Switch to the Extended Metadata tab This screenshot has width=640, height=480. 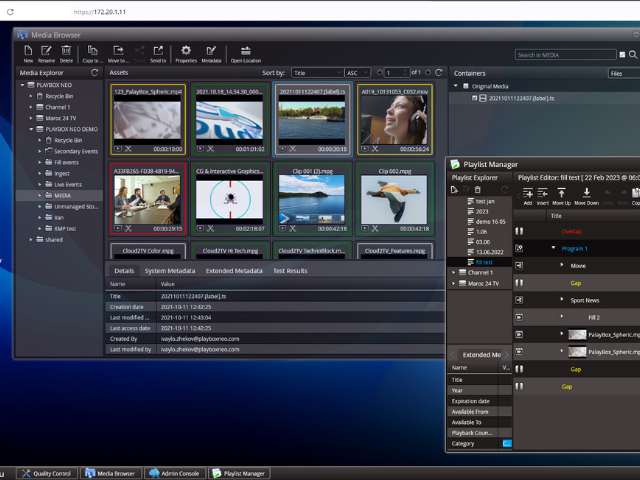(x=234, y=271)
